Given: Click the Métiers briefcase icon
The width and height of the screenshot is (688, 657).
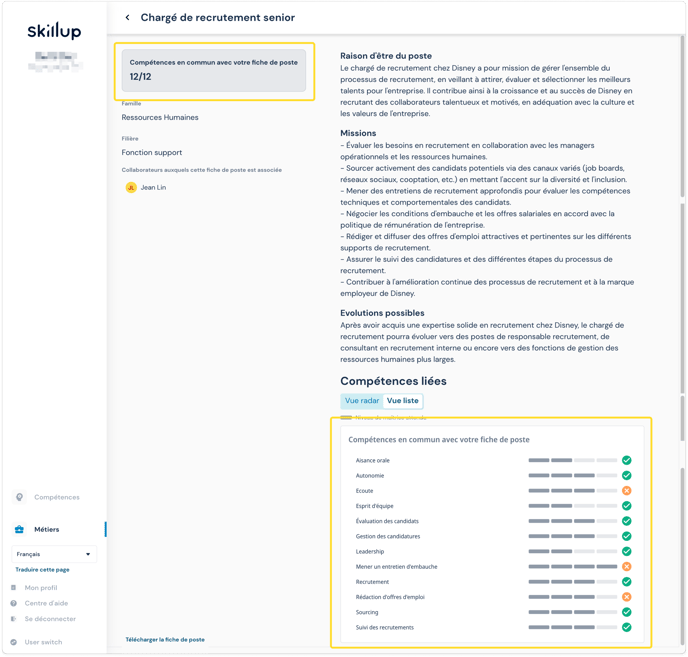Looking at the screenshot, I should [19, 529].
